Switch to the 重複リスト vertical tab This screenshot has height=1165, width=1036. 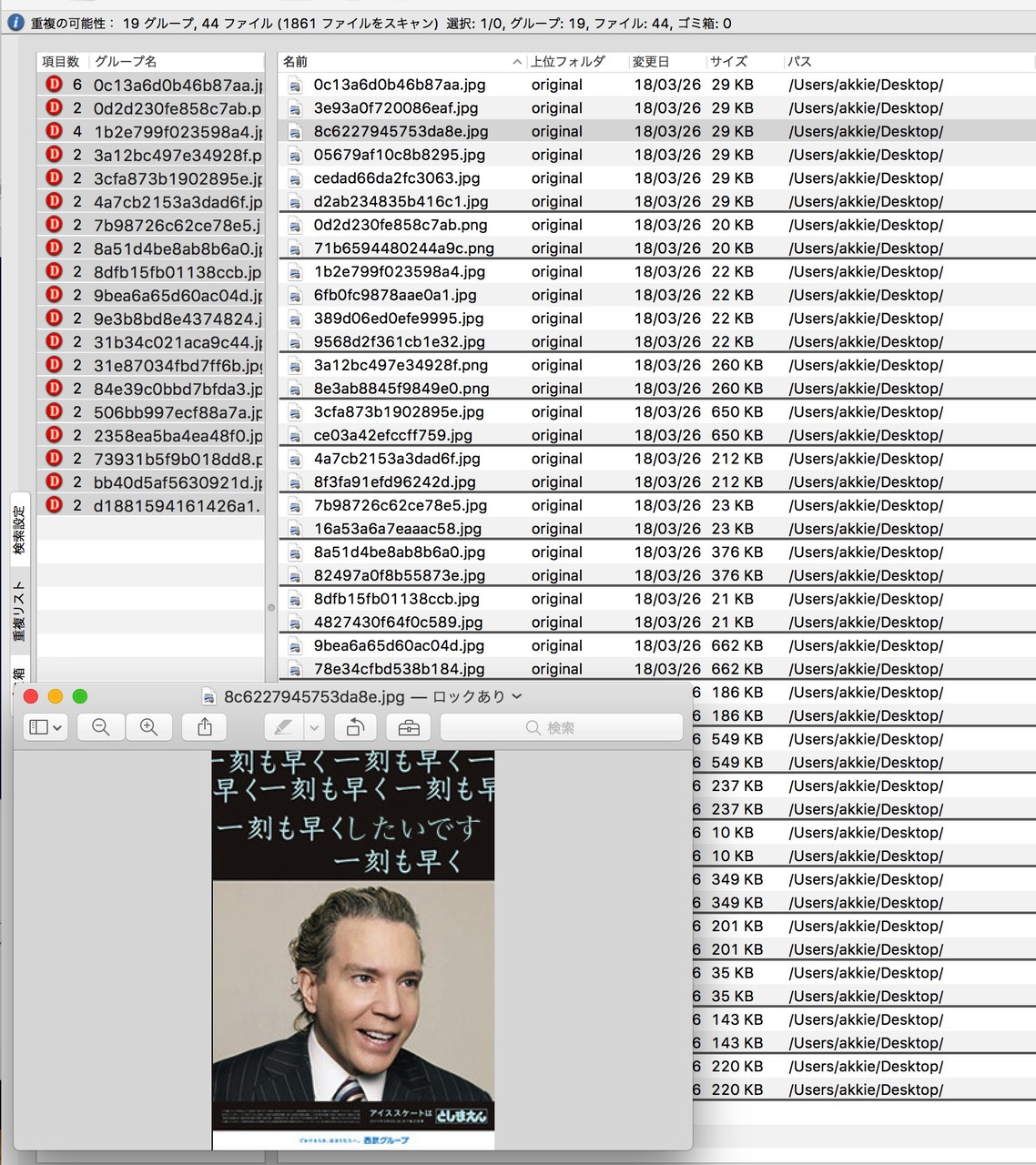coord(19,612)
